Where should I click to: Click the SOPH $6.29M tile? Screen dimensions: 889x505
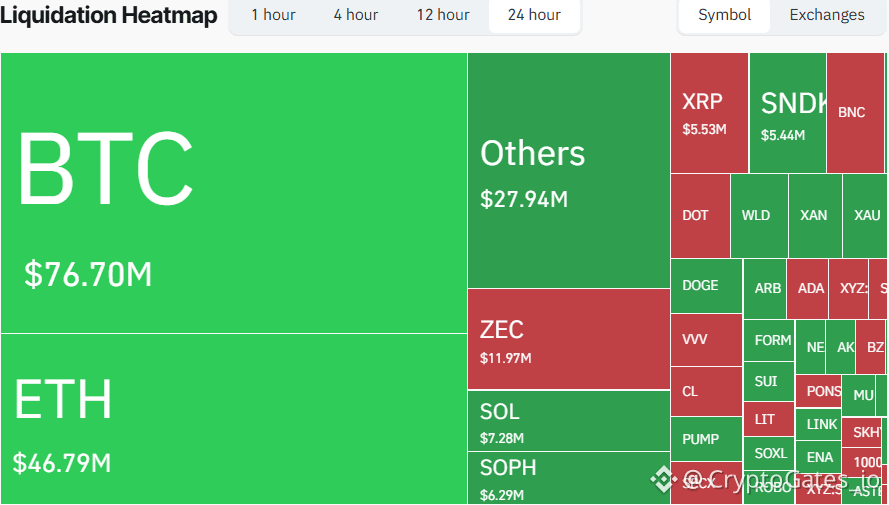[x=569, y=478]
